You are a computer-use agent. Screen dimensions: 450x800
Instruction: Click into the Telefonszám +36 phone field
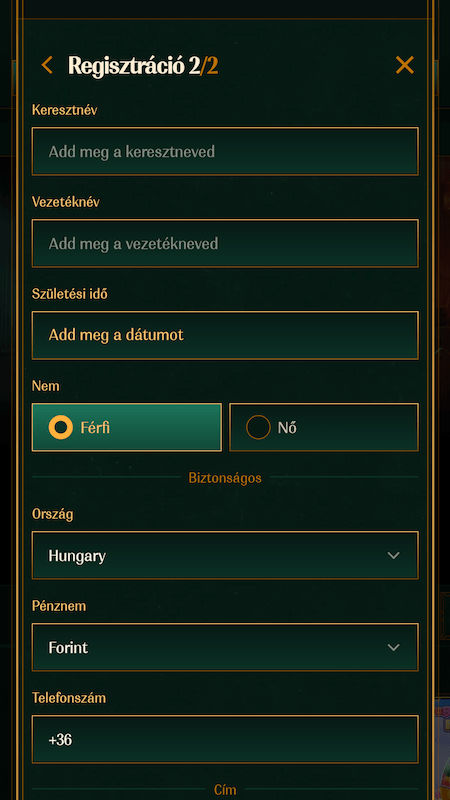[x=225, y=739]
